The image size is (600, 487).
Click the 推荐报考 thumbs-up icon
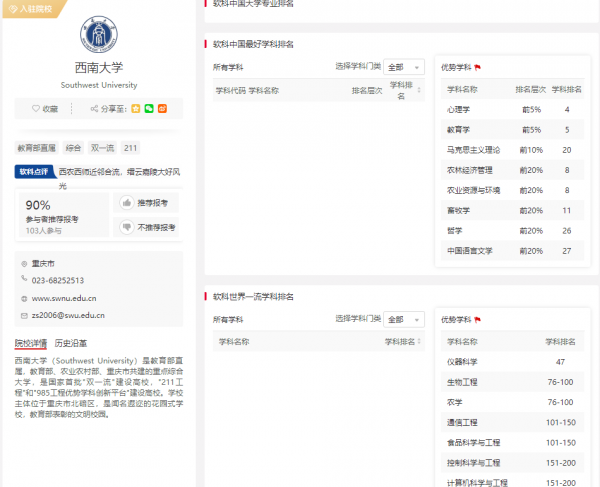(127, 203)
